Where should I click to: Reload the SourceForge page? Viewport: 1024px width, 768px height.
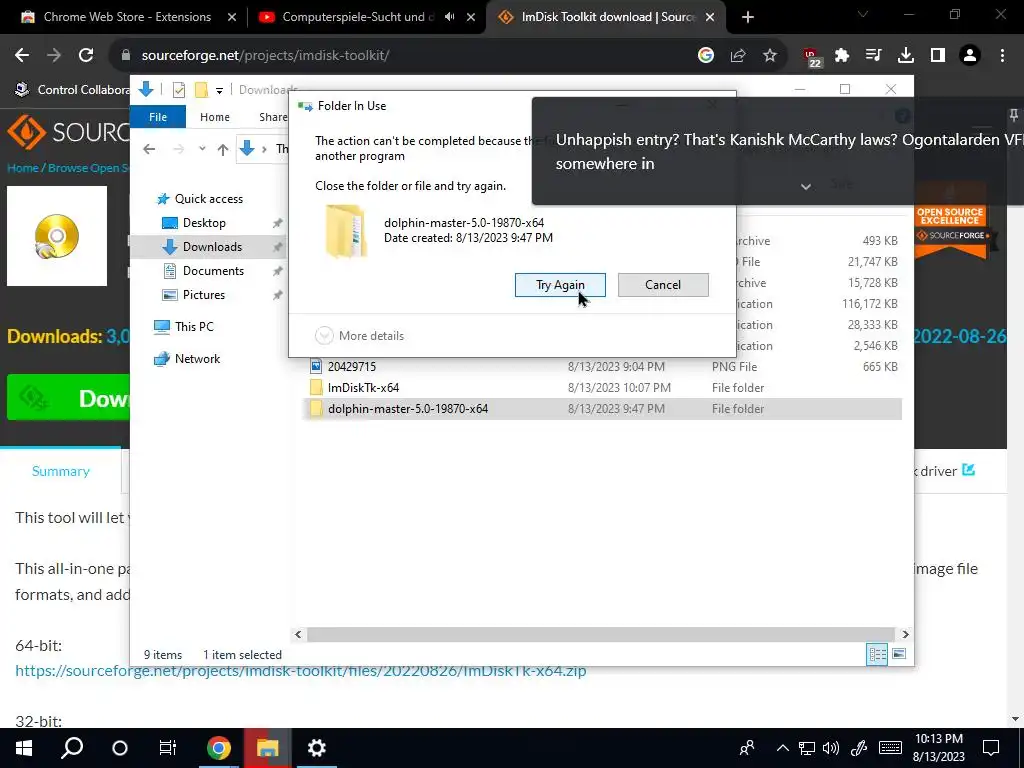pyautogui.click(x=86, y=56)
